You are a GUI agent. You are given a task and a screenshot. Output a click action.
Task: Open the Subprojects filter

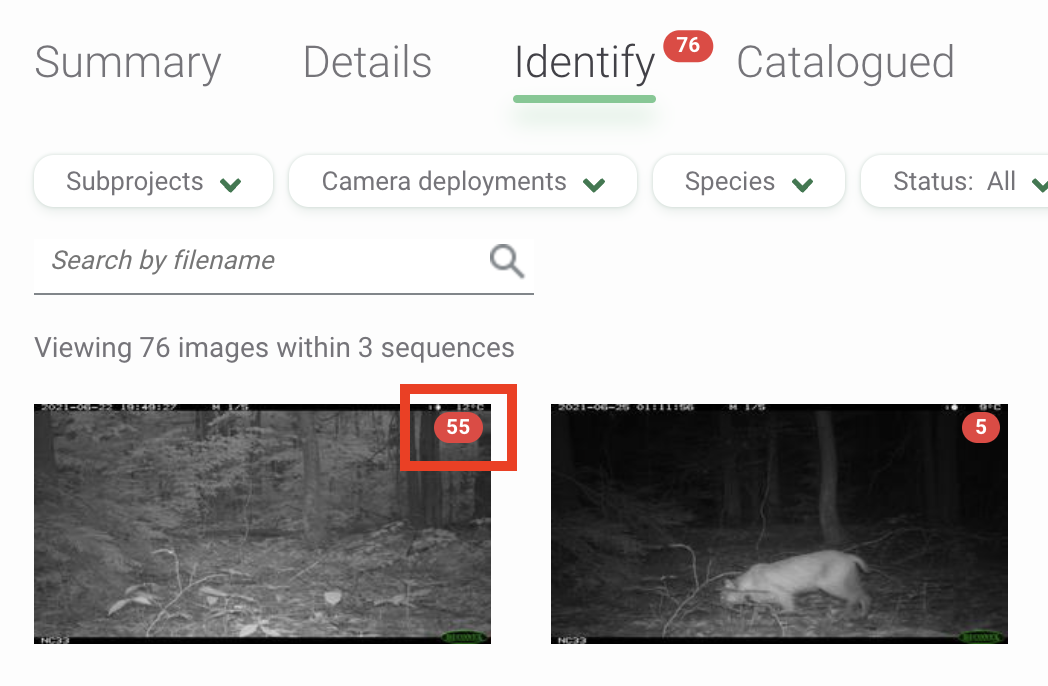pyautogui.click(x=153, y=182)
